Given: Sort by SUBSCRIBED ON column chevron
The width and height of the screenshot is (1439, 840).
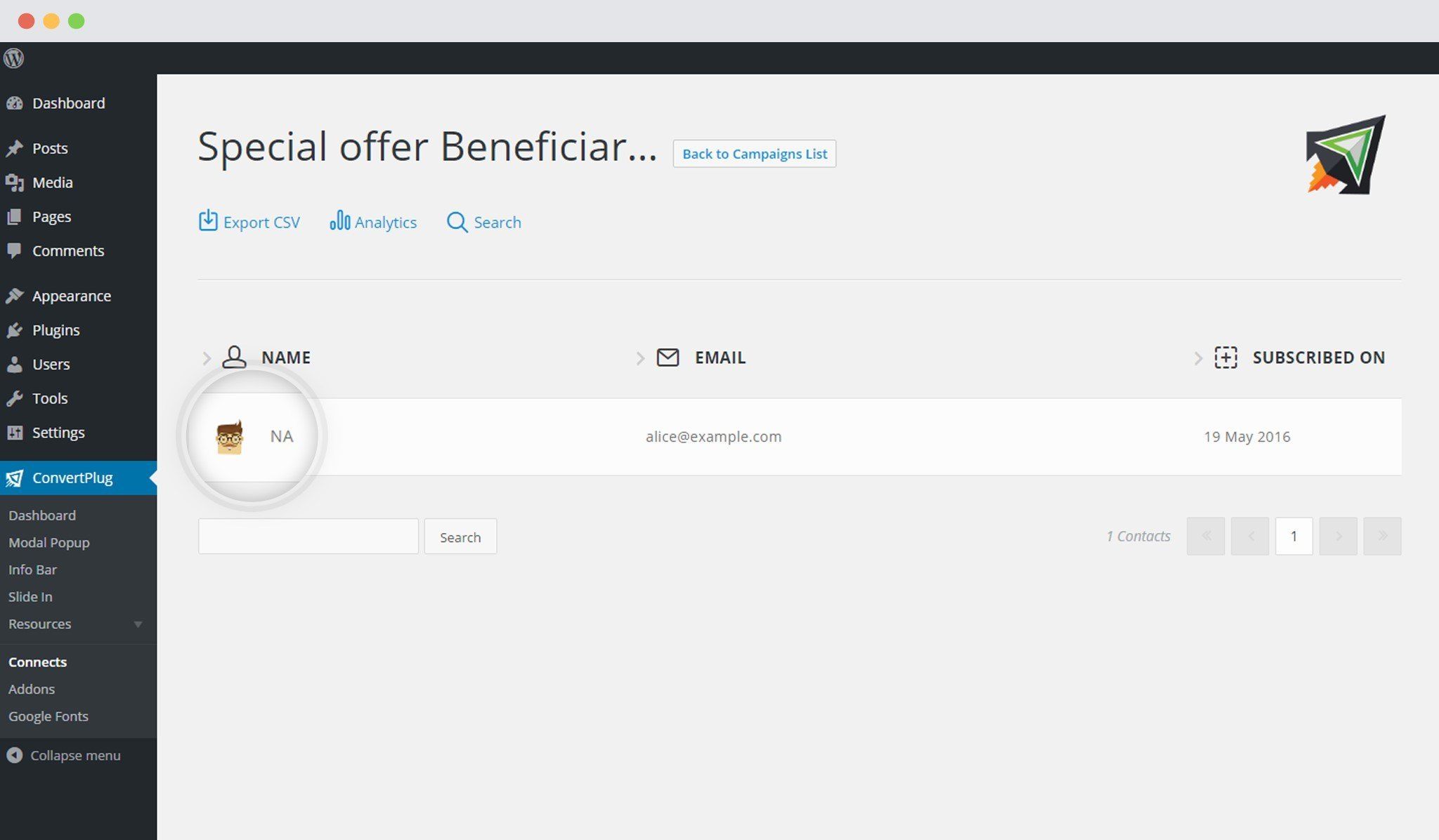Looking at the screenshot, I should pos(1198,358).
